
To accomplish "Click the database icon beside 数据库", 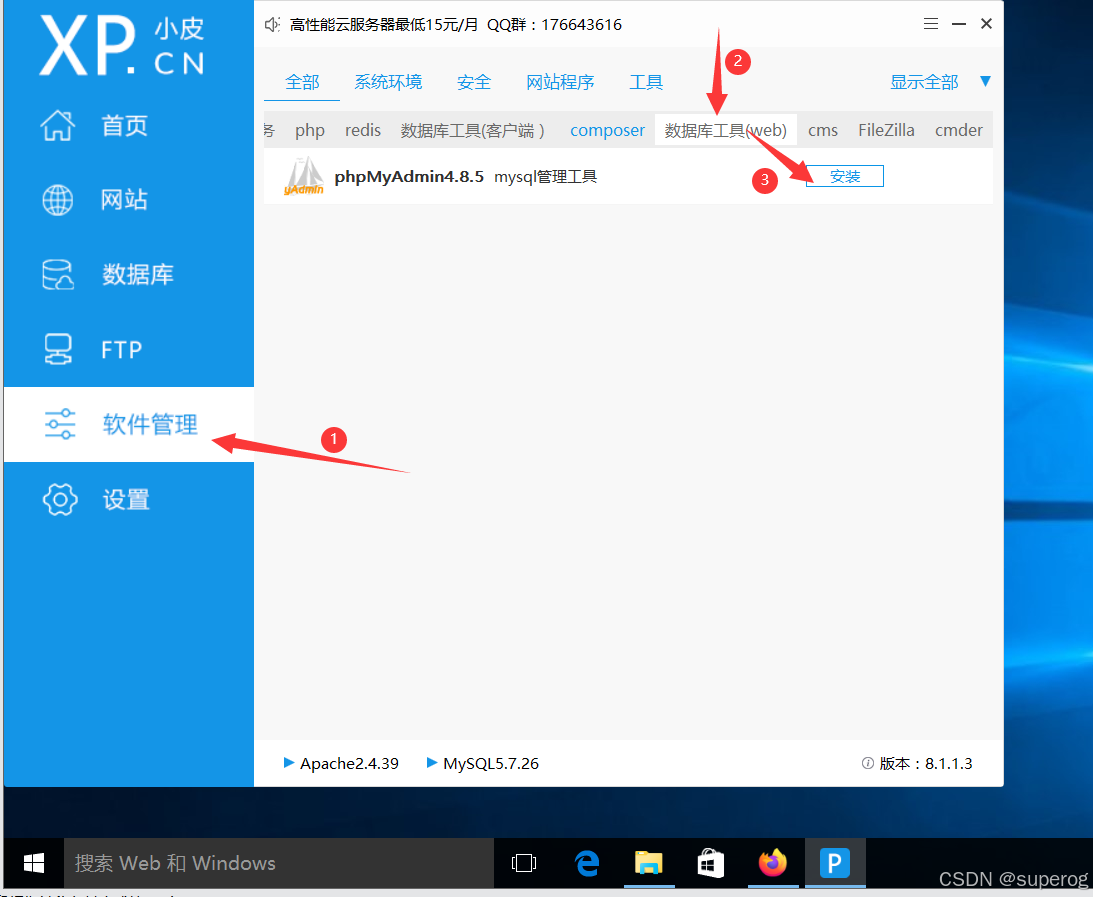I will [57, 275].
